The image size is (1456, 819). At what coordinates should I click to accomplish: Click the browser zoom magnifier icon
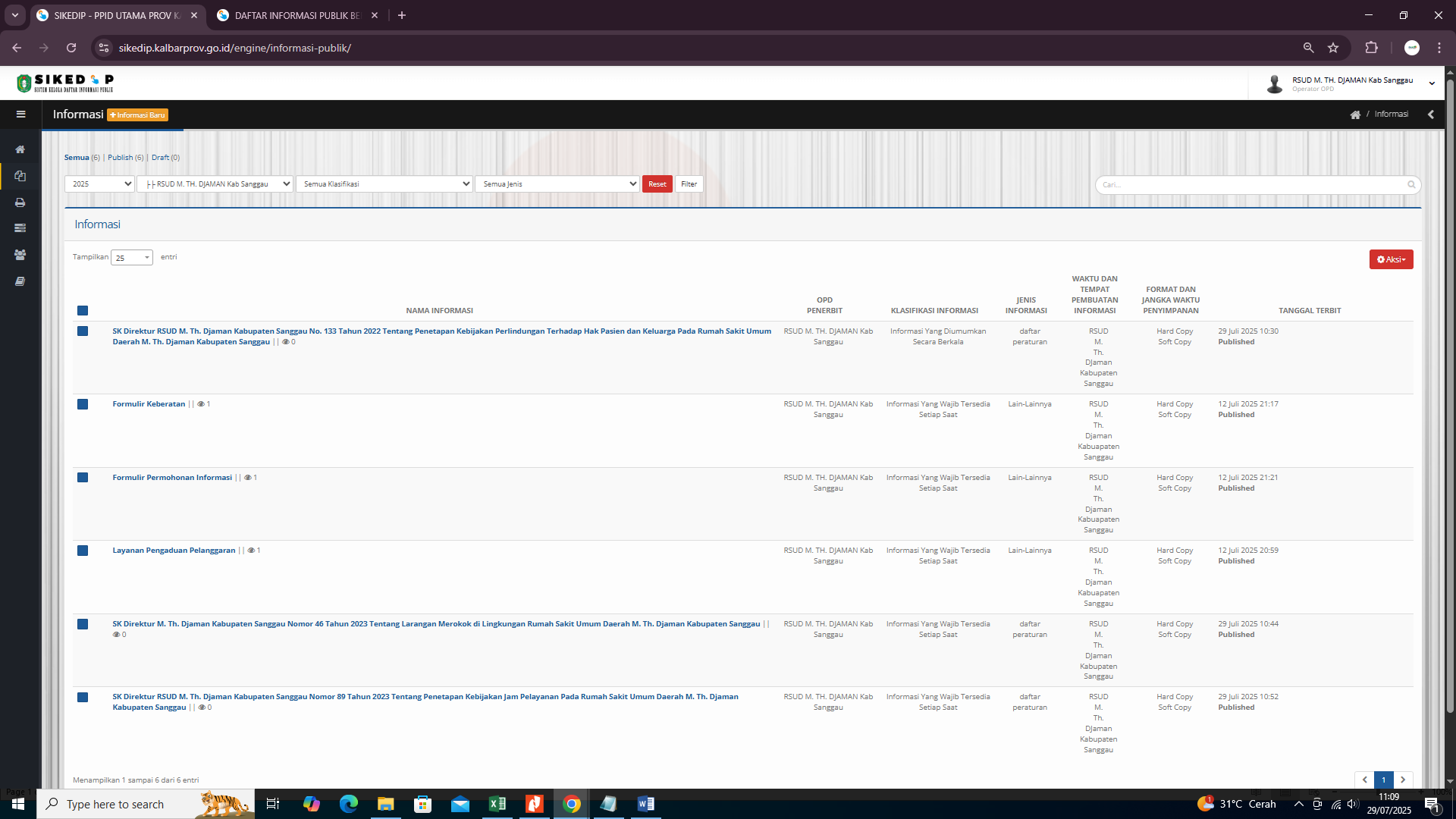pyautogui.click(x=1308, y=48)
